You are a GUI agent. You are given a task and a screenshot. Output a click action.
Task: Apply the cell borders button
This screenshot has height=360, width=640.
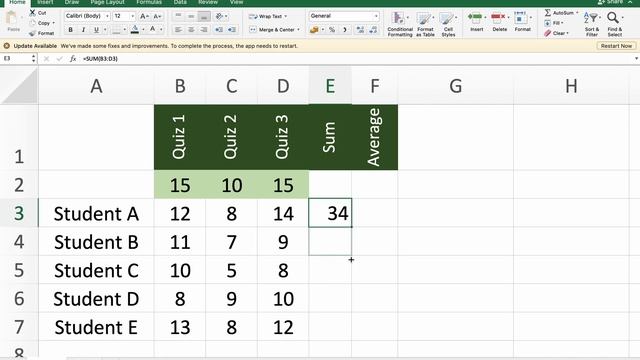point(117,30)
